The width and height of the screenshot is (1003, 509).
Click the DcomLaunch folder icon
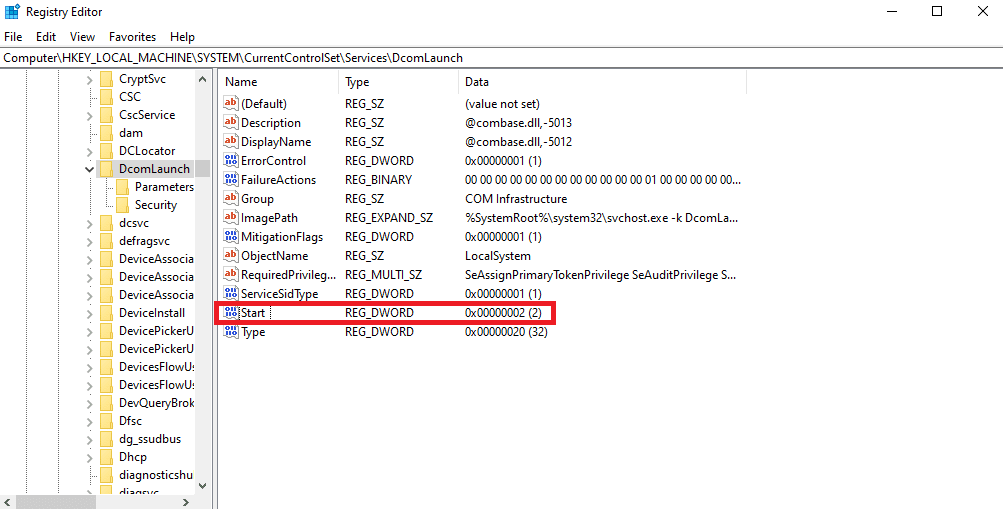(107, 169)
